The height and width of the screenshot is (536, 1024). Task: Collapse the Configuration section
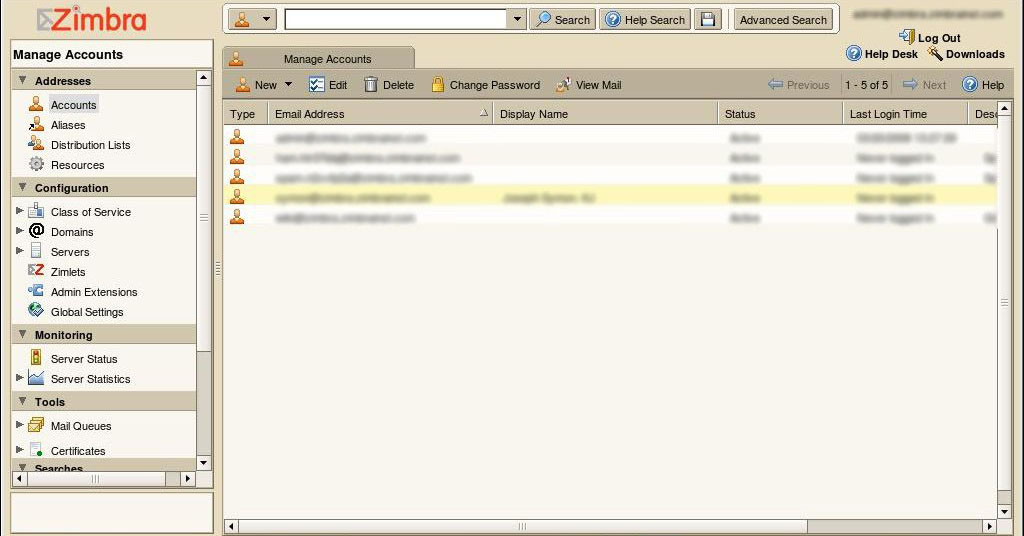pyautogui.click(x=23, y=187)
